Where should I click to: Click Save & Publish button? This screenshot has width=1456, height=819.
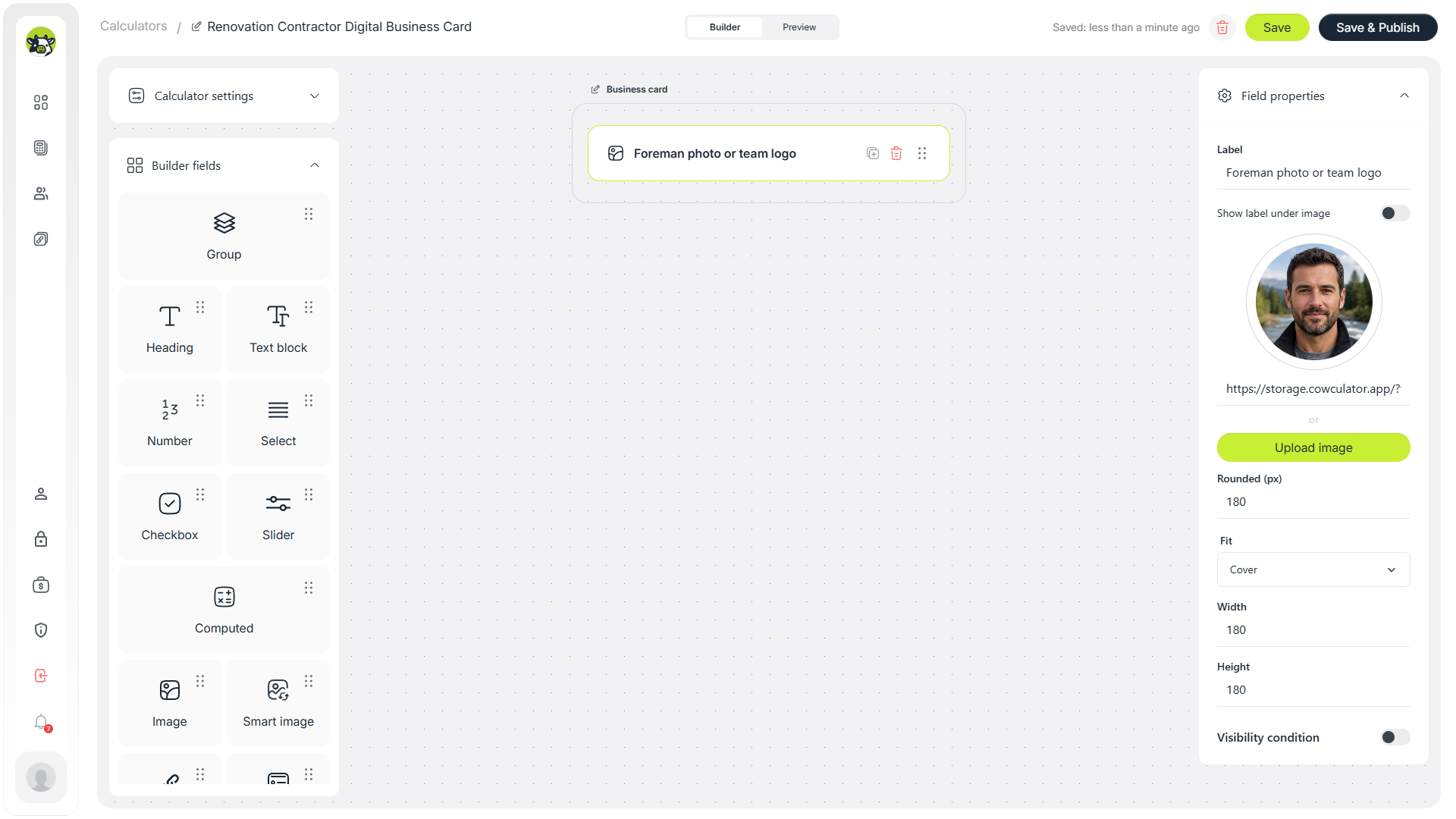coord(1378,27)
